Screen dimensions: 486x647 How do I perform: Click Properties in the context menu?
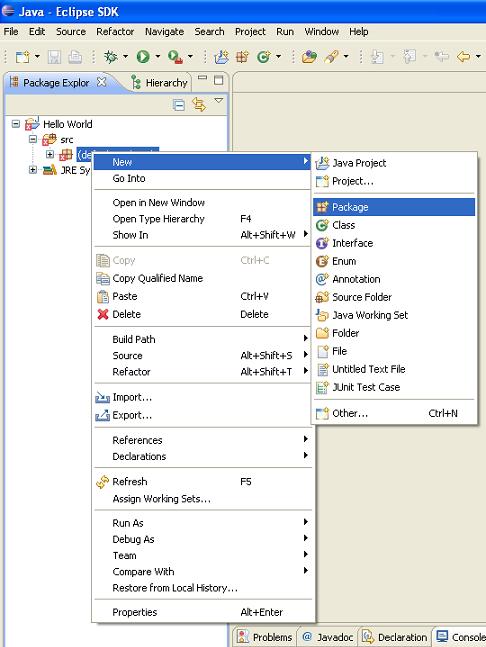tap(202, 612)
